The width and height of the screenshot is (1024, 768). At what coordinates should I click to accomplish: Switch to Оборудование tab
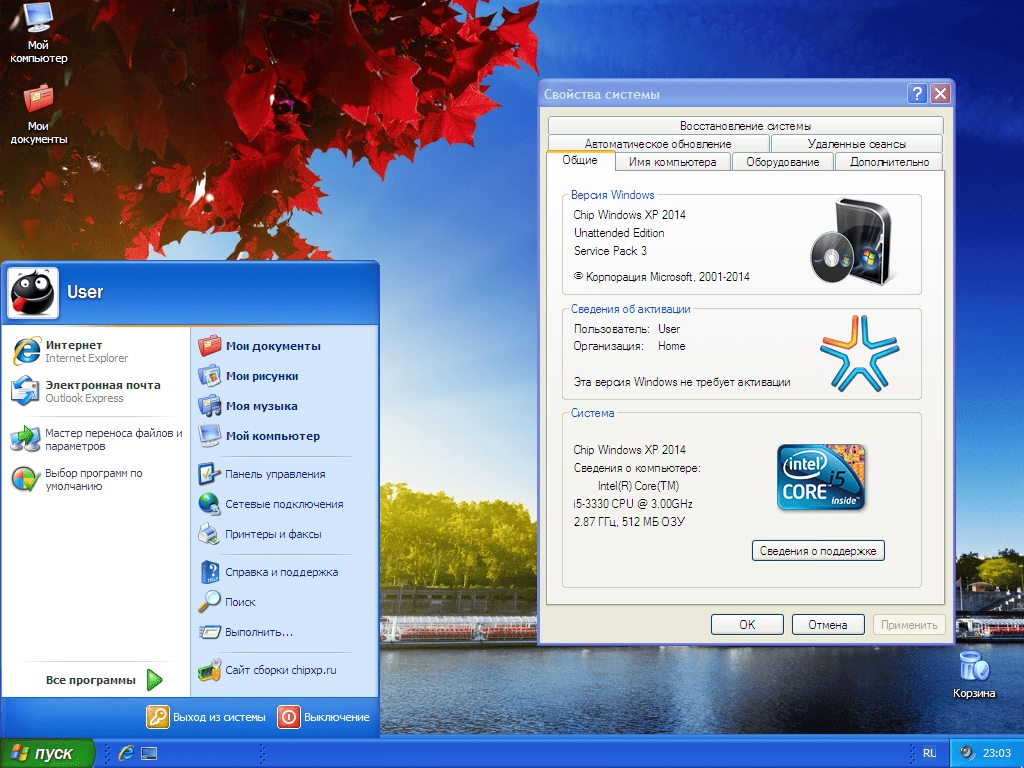coord(783,162)
